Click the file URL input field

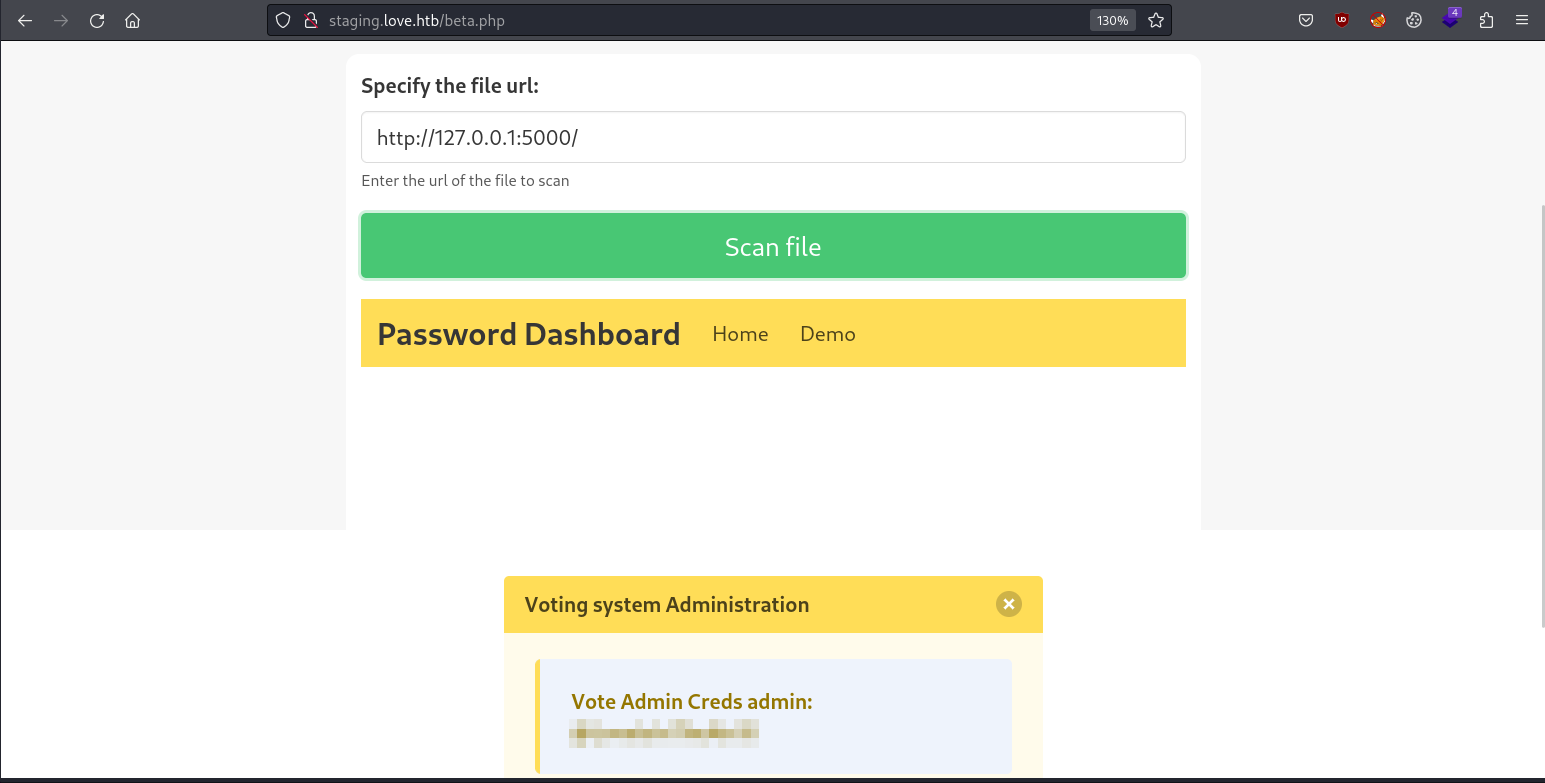[x=772, y=137]
